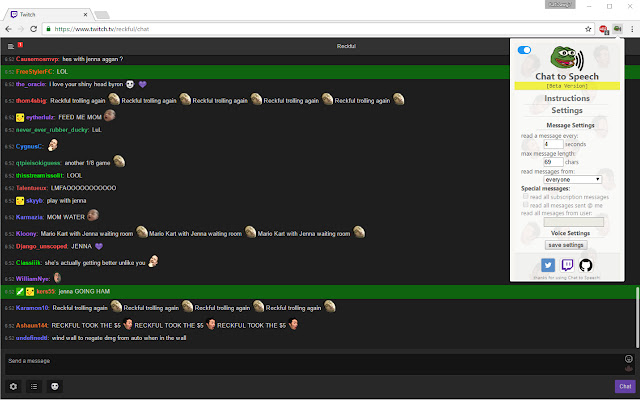Click the face emote button next to viewer list

click(55, 386)
